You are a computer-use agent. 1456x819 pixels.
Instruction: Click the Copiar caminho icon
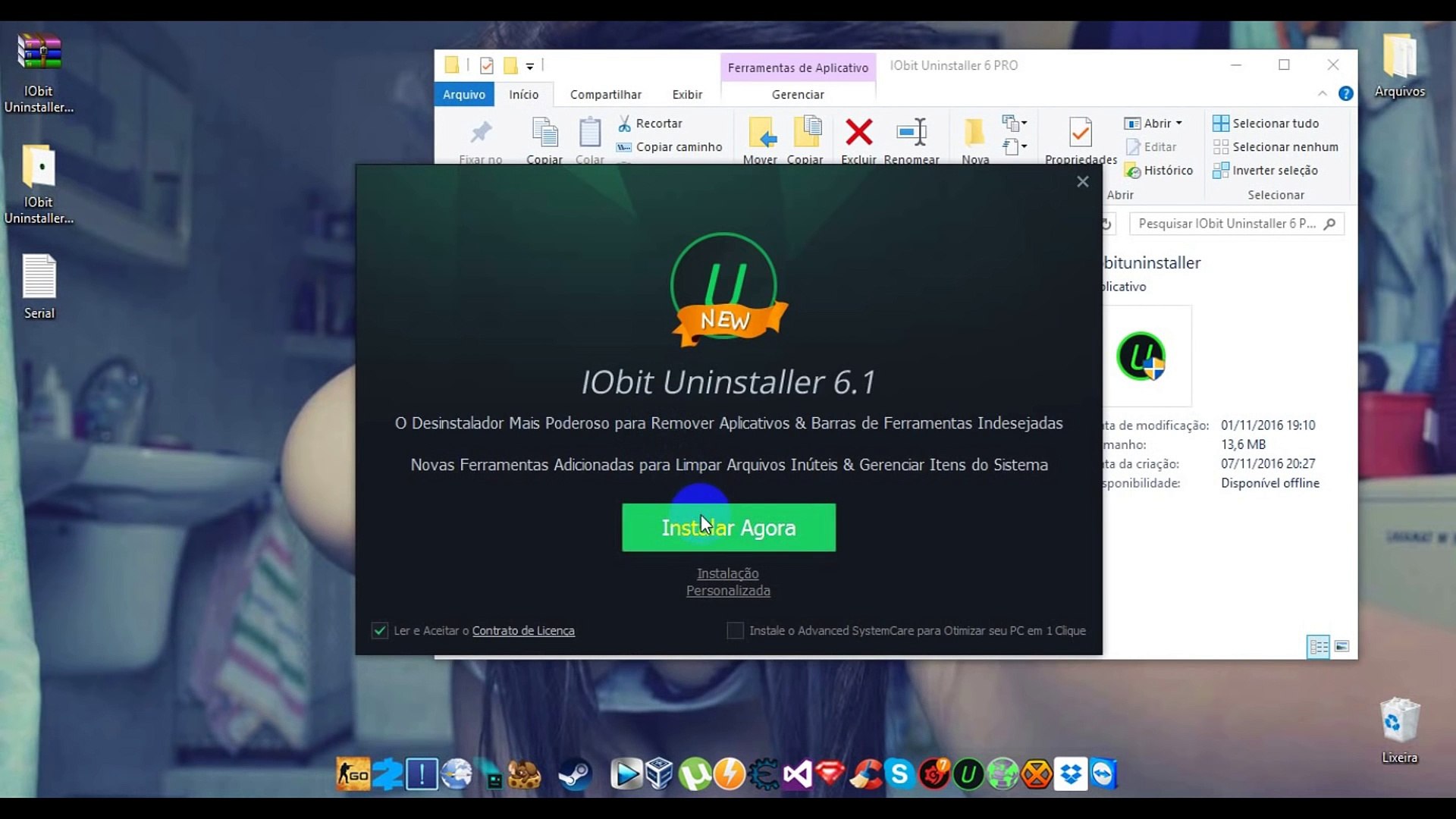(x=623, y=147)
